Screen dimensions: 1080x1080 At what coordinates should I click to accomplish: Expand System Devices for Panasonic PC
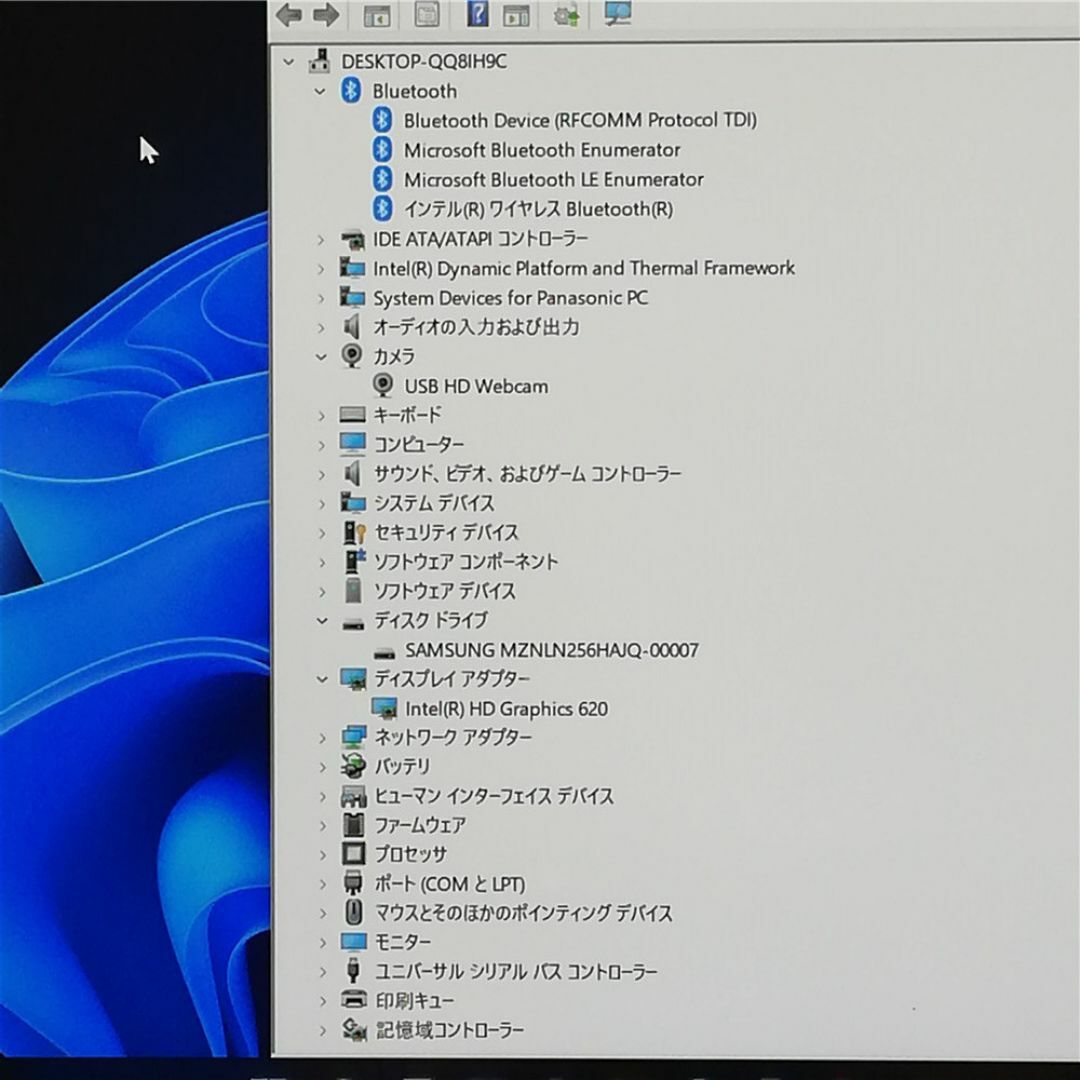[320, 298]
